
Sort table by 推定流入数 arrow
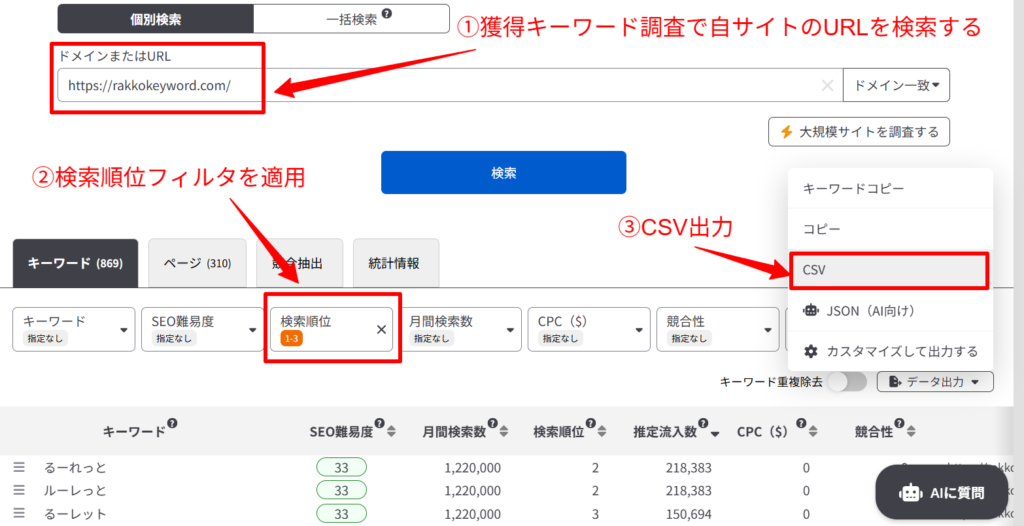coord(715,432)
